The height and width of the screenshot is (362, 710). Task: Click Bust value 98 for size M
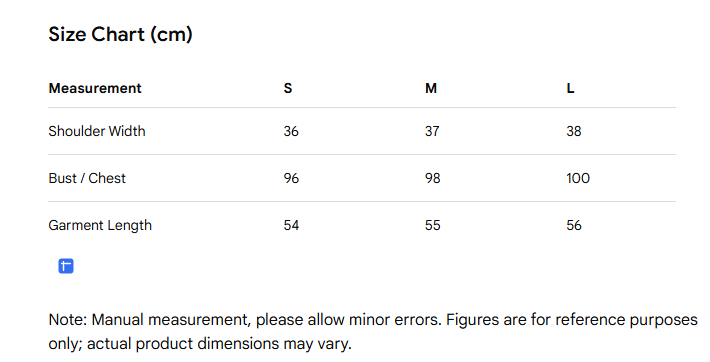432,178
